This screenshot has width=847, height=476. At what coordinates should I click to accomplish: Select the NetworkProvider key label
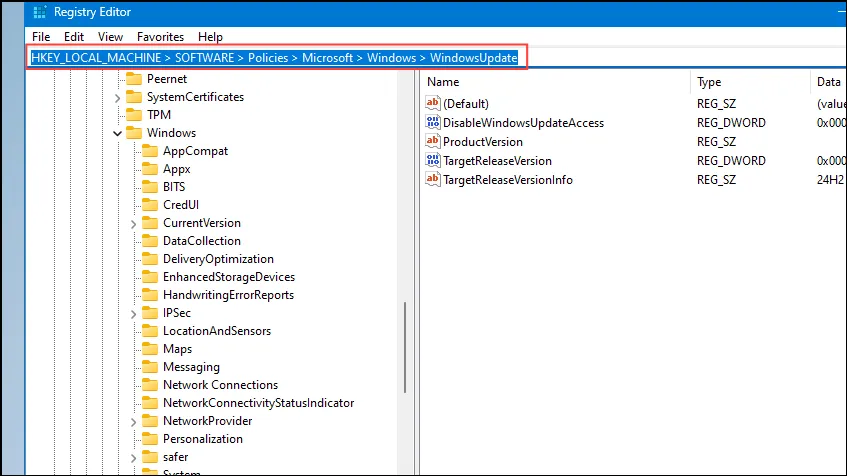[207, 421]
